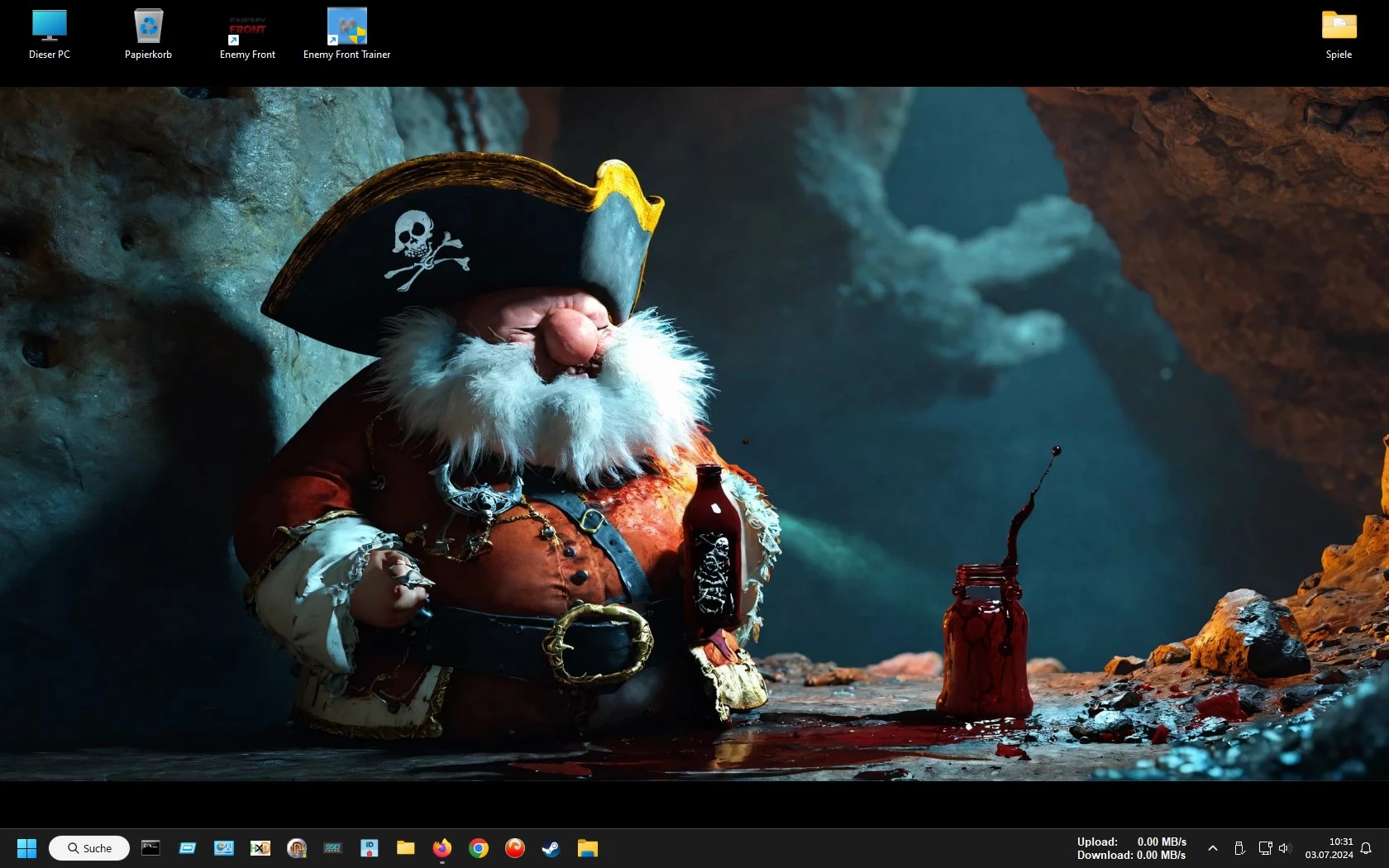Image resolution: width=1389 pixels, height=868 pixels.
Task: Switch to Firefox in the taskbar
Action: [x=442, y=848]
